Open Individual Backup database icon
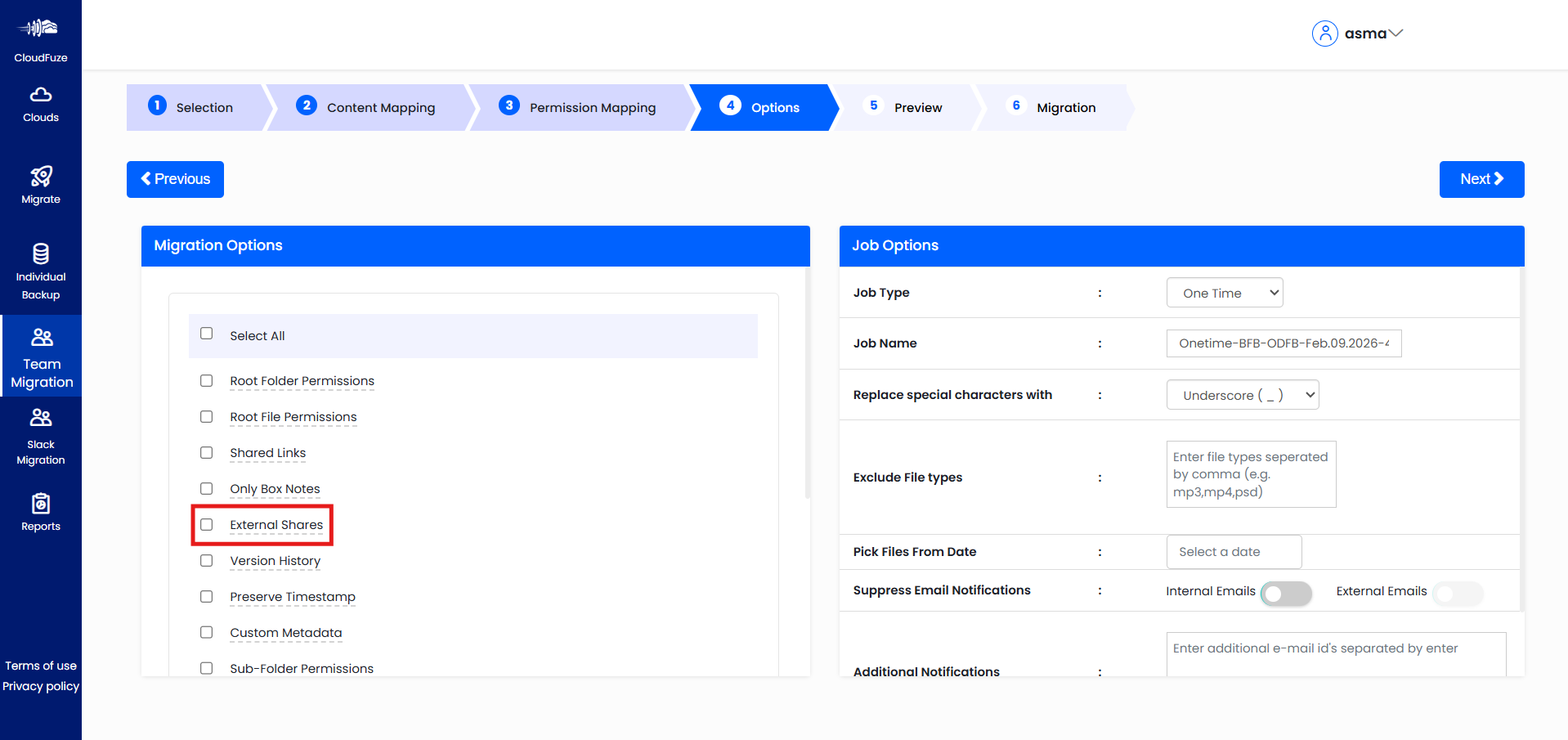This screenshot has width=1568, height=740. pyautogui.click(x=41, y=253)
